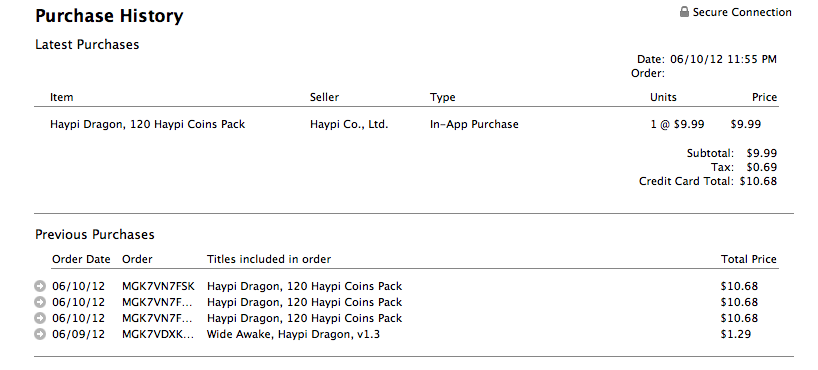Select the MGK7VDXK... order number
Image resolution: width=818 pixels, height=370 pixels.
[158, 334]
